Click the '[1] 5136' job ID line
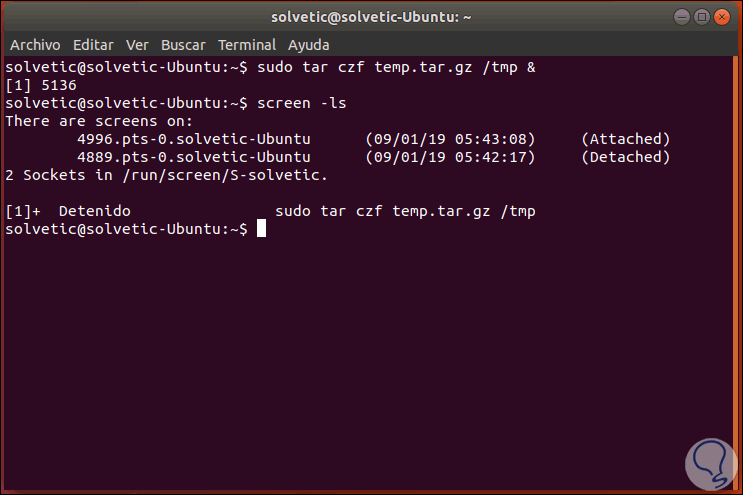The height and width of the screenshot is (495, 743). (x=40, y=85)
